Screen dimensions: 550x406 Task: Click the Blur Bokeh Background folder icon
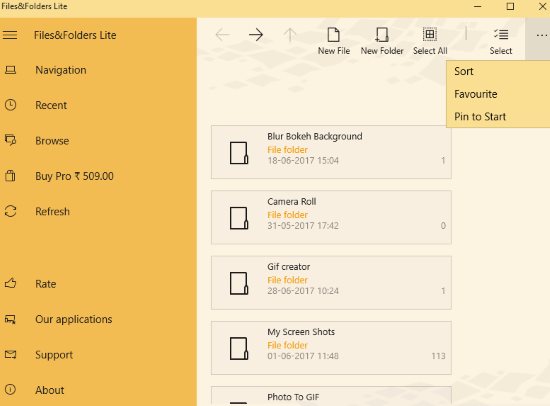point(239,153)
